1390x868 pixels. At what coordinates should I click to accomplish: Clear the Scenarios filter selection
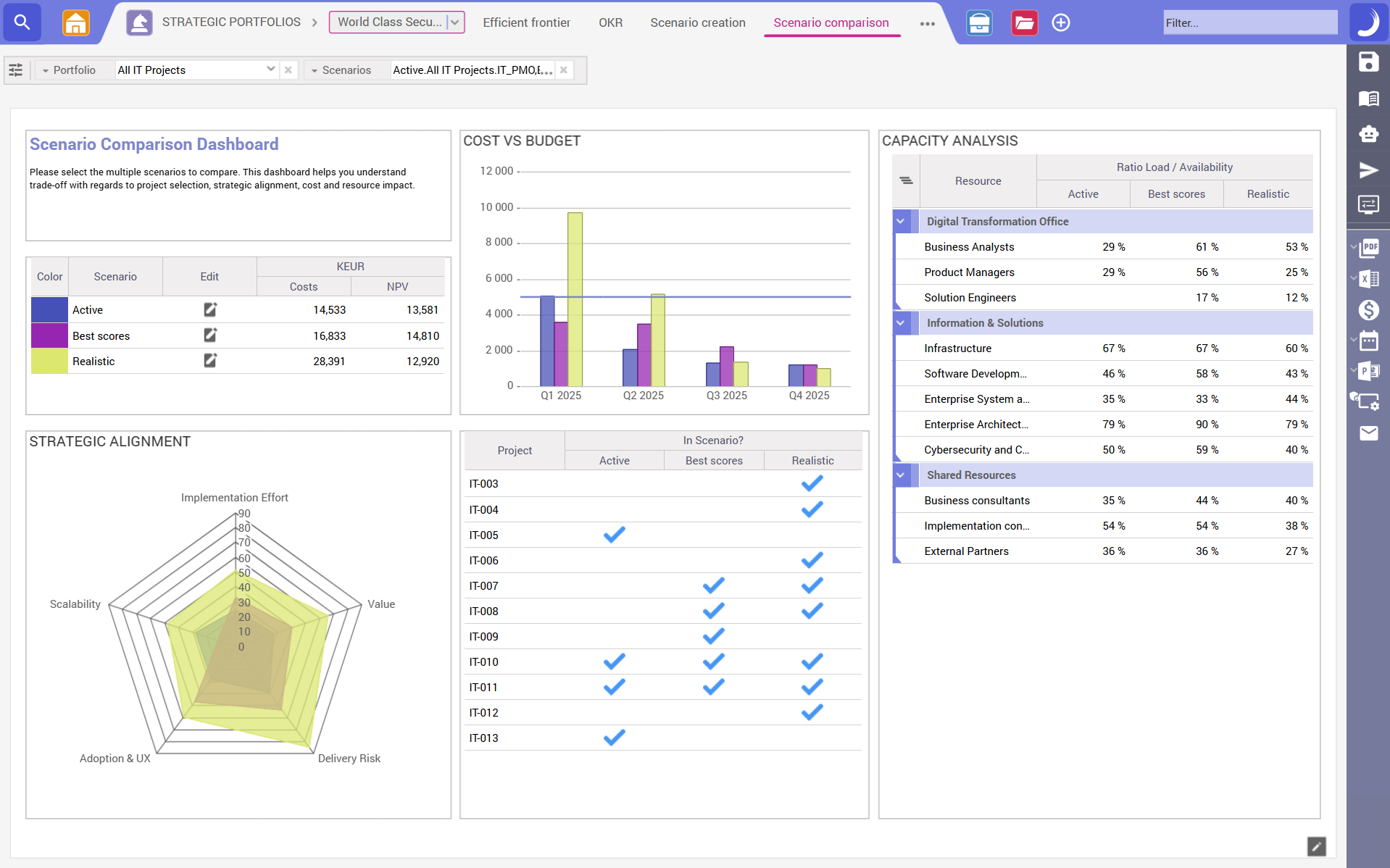[x=563, y=70]
